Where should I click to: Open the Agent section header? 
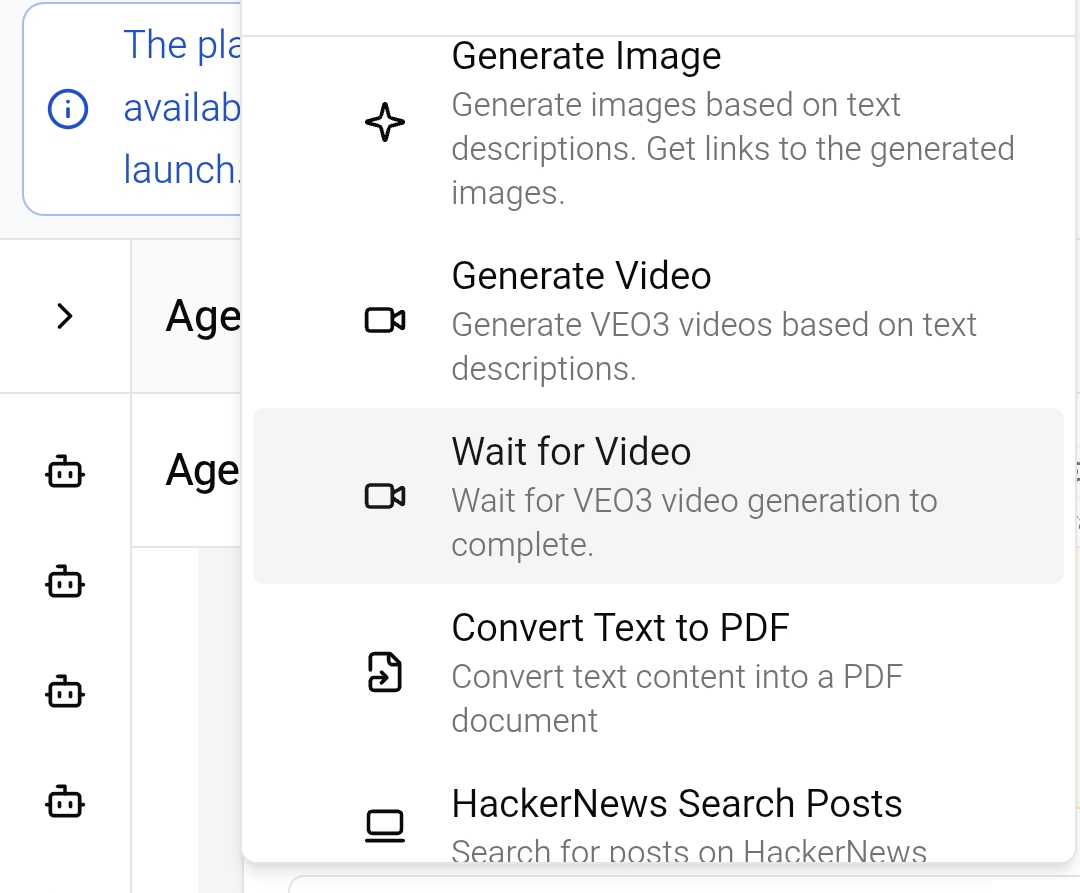pyautogui.click(x=205, y=316)
